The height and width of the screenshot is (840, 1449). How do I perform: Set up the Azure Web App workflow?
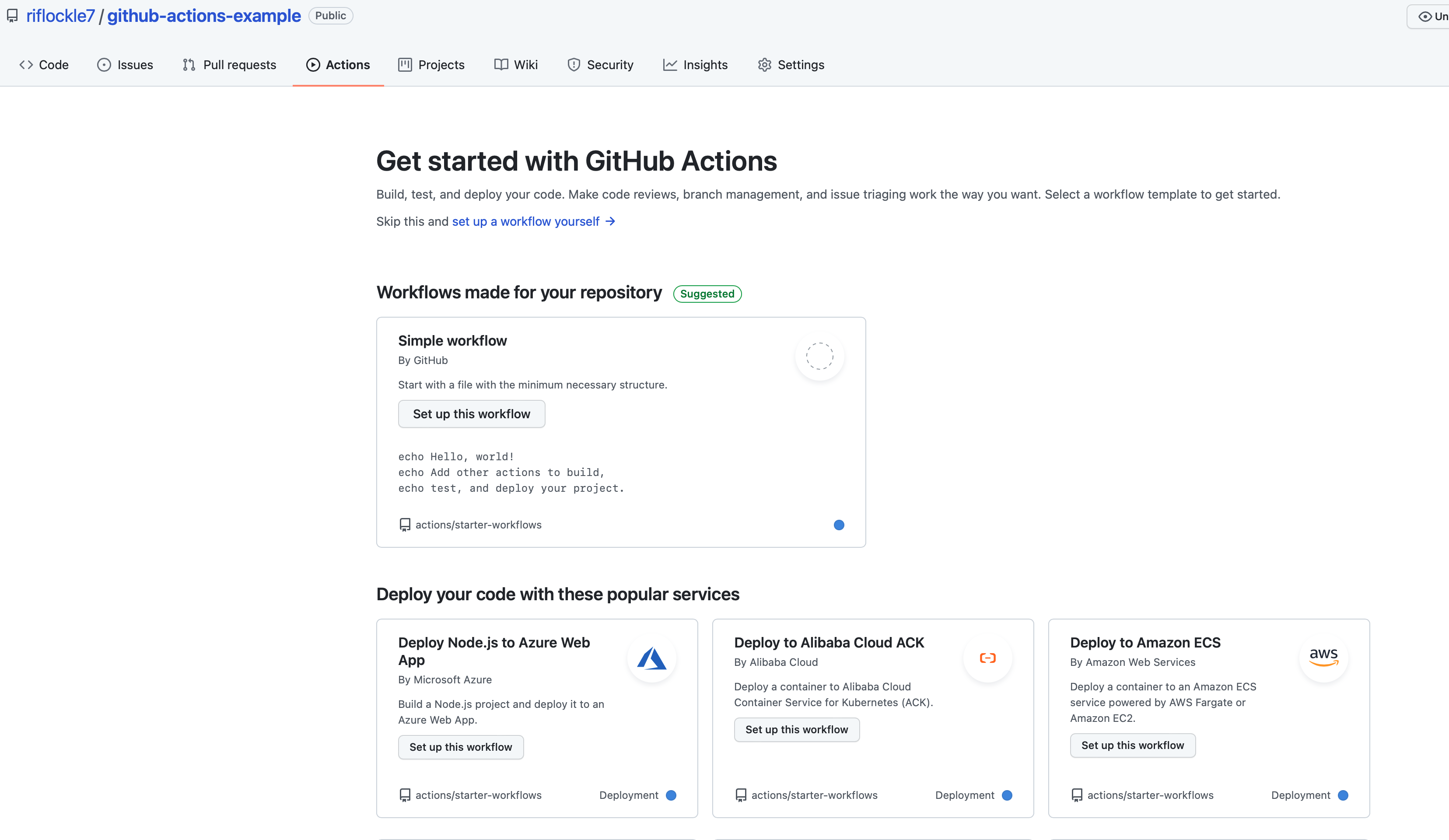pyautogui.click(x=461, y=747)
